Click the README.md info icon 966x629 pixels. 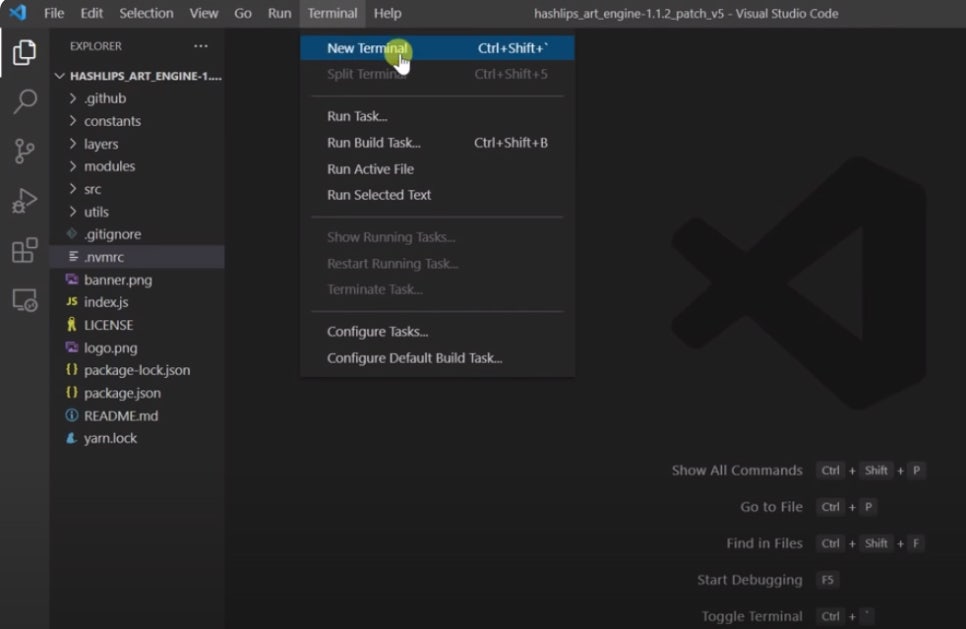coord(71,415)
